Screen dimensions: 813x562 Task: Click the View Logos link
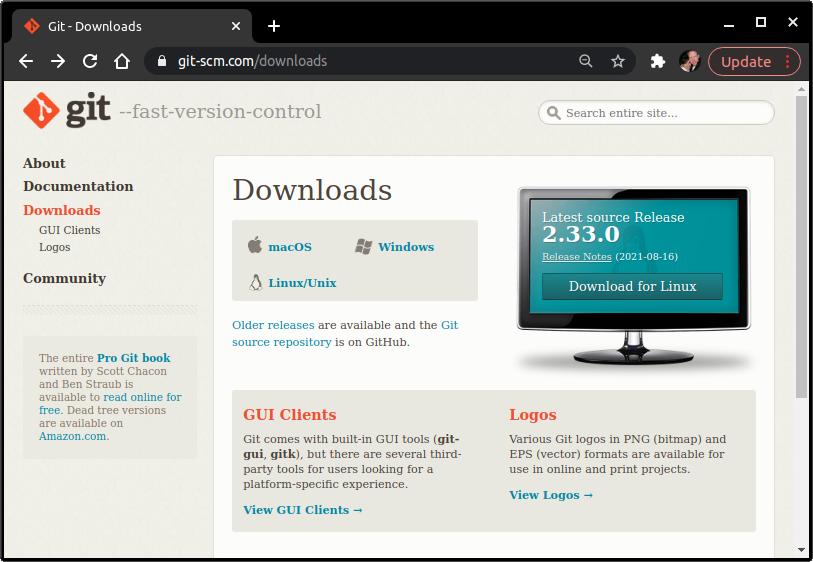551,495
